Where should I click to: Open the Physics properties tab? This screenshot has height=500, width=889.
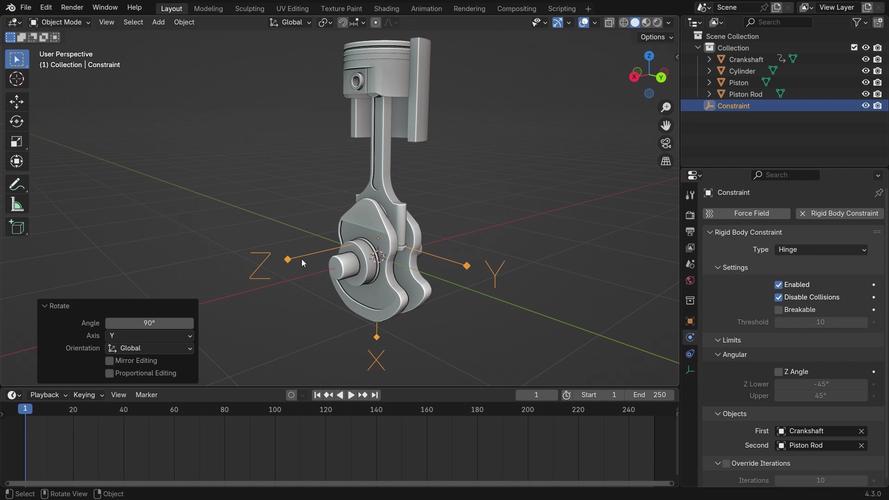coord(690,337)
